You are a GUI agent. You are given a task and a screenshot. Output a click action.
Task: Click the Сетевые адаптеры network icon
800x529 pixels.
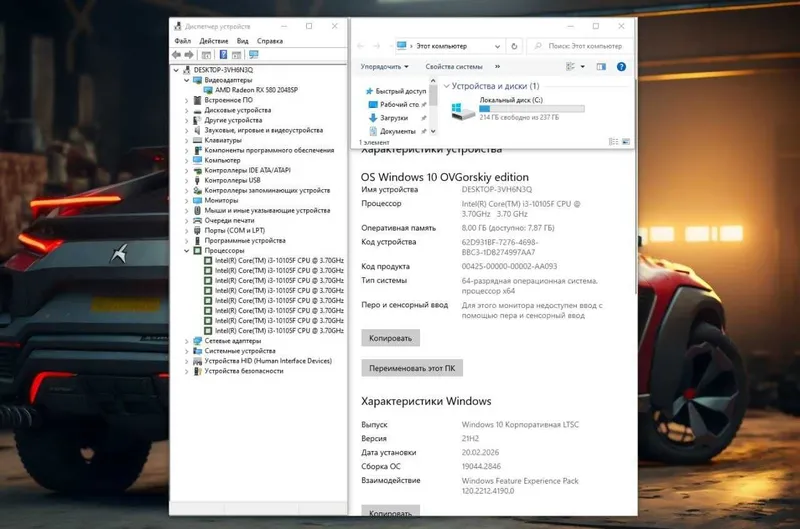197,341
